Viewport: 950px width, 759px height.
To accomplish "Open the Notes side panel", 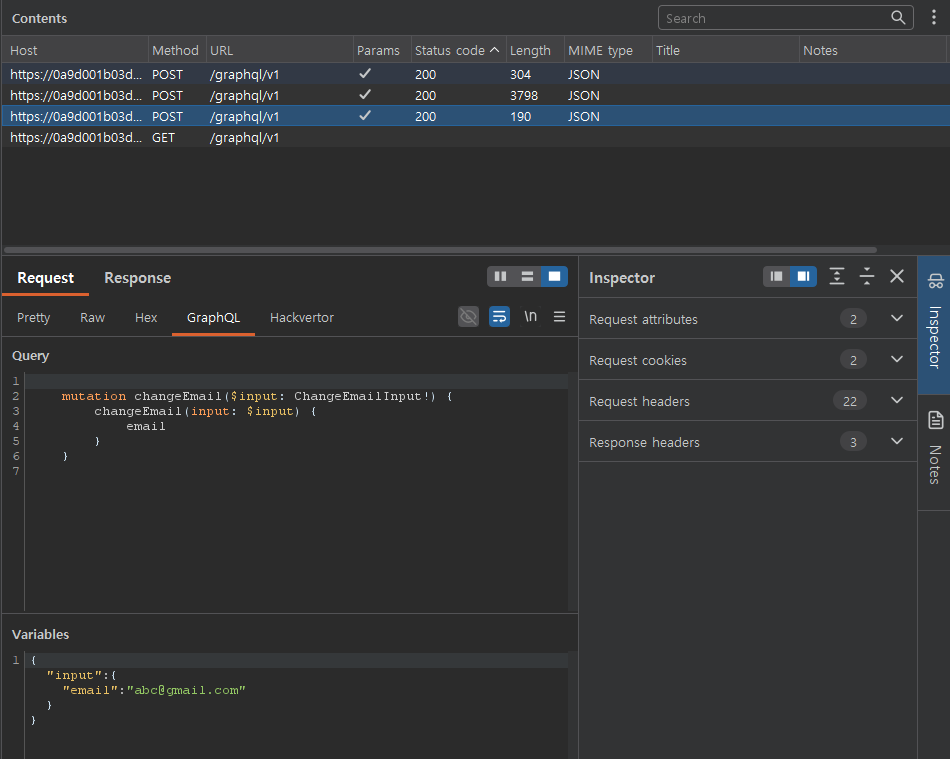I will point(934,450).
